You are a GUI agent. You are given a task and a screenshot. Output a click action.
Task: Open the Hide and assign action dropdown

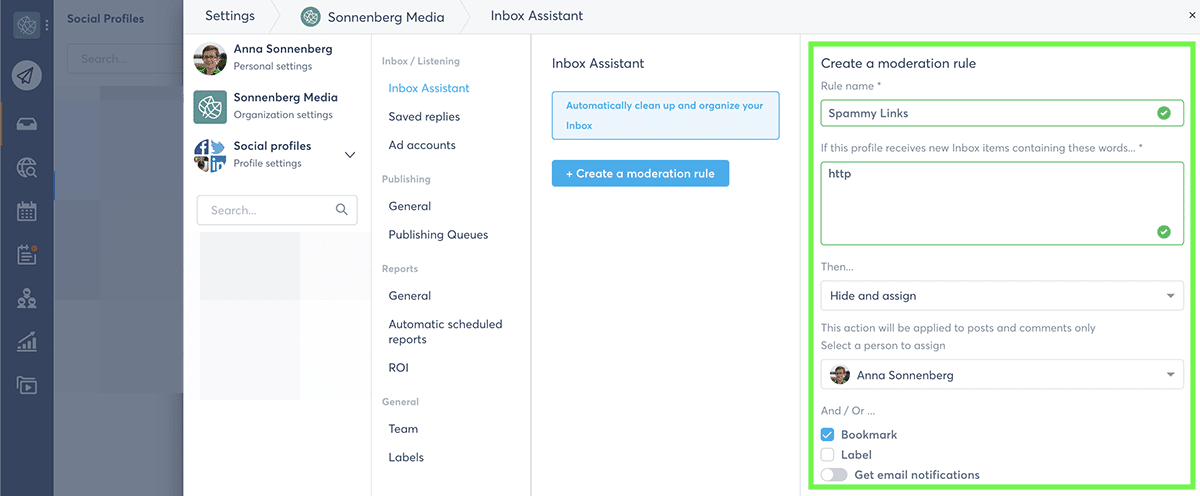pos(1001,296)
